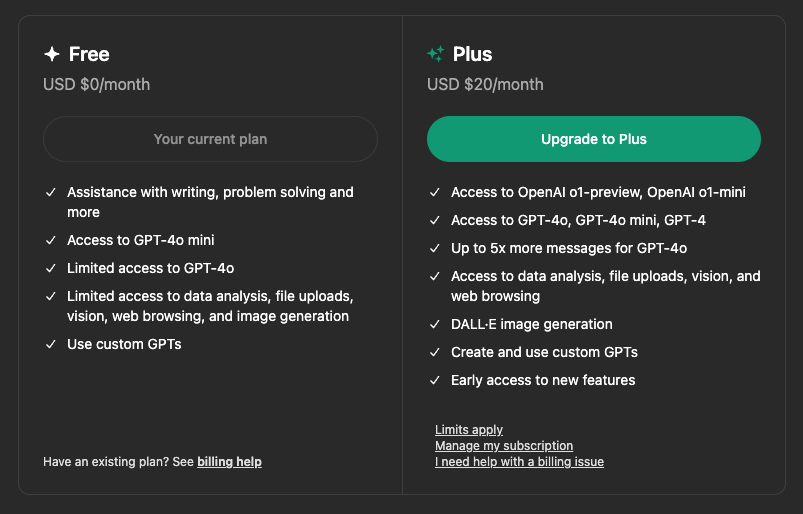The height and width of the screenshot is (514, 803).
Task: Click the checkmark beside "Access to GPT-4o mini"
Action: 50,240
